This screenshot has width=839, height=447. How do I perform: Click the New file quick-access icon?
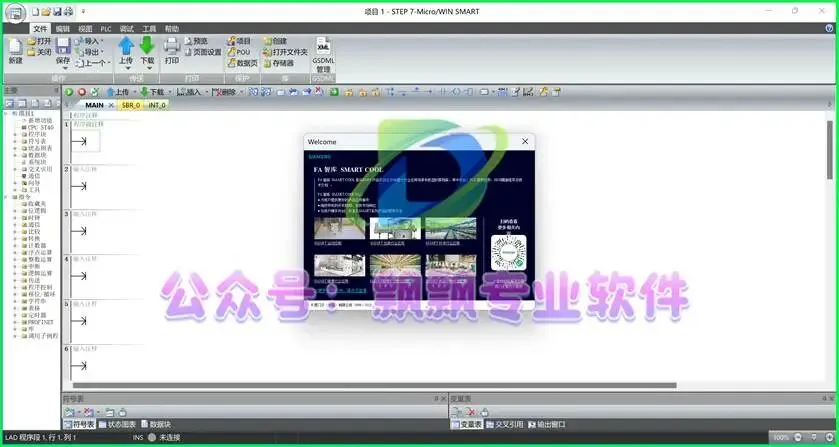tap(35, 11)
